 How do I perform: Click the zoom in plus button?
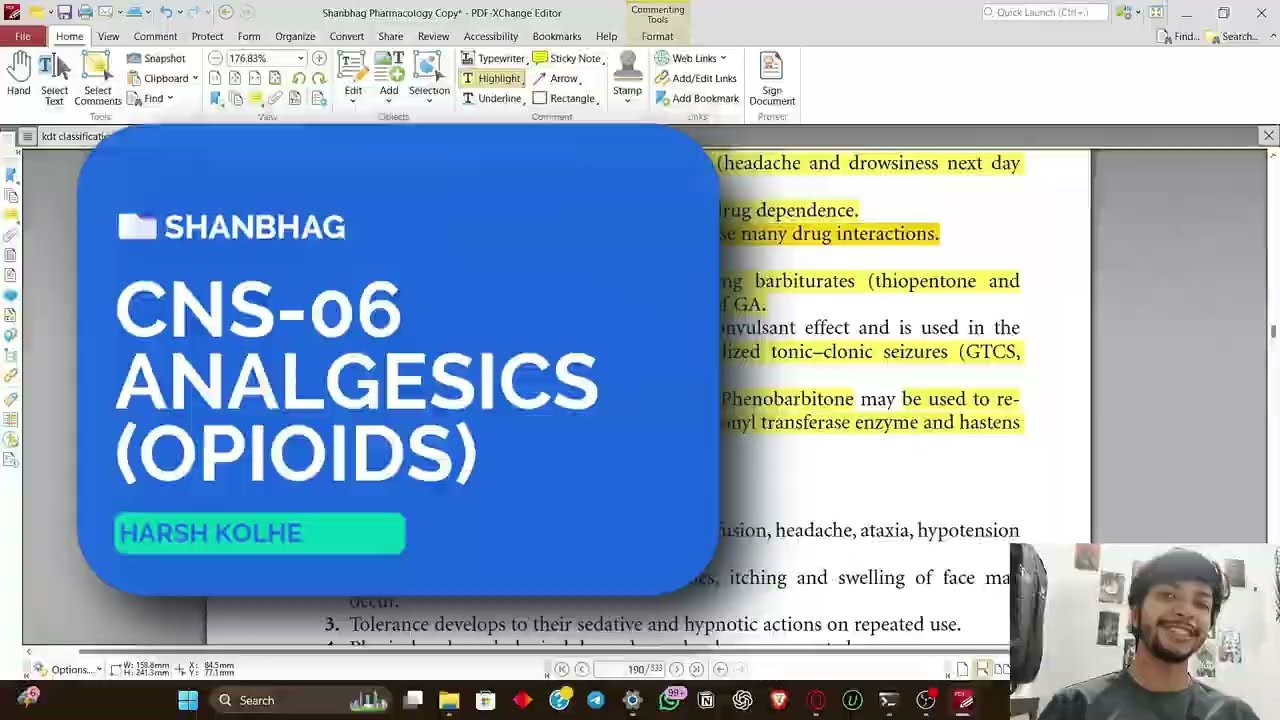tap(319, 58)
